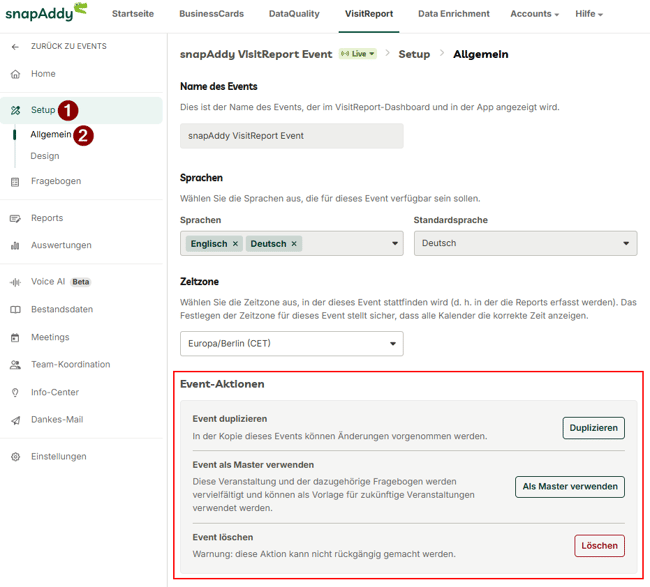Remove the Deutsch language tag

[294, 244]
